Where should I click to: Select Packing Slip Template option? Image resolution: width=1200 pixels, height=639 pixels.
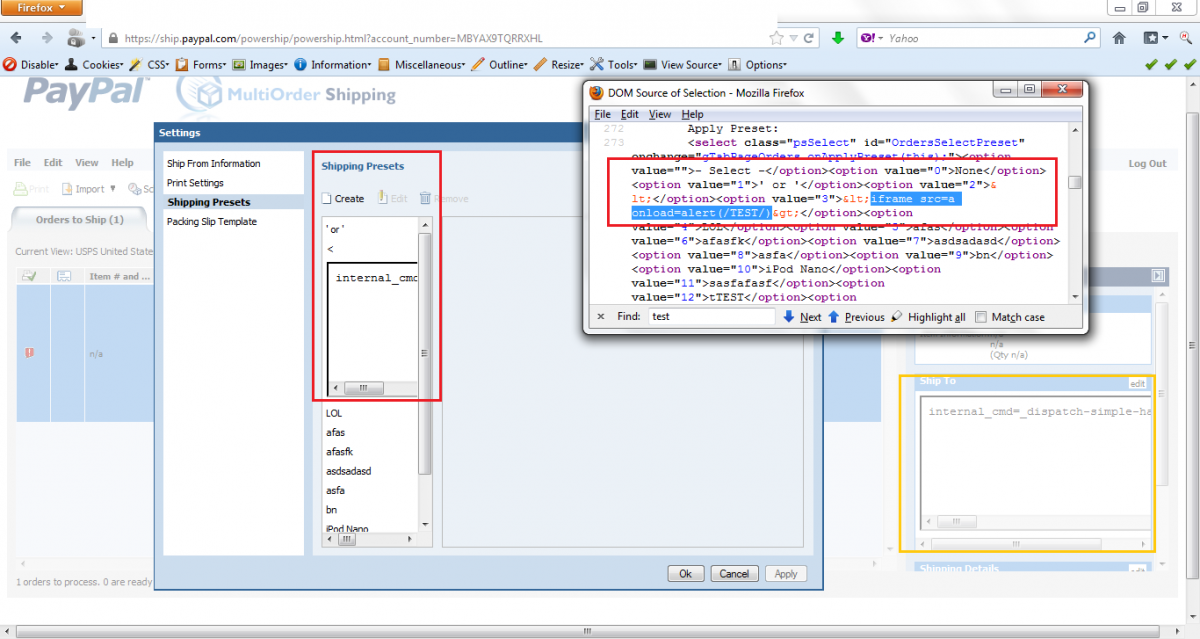tap(211, 222)
